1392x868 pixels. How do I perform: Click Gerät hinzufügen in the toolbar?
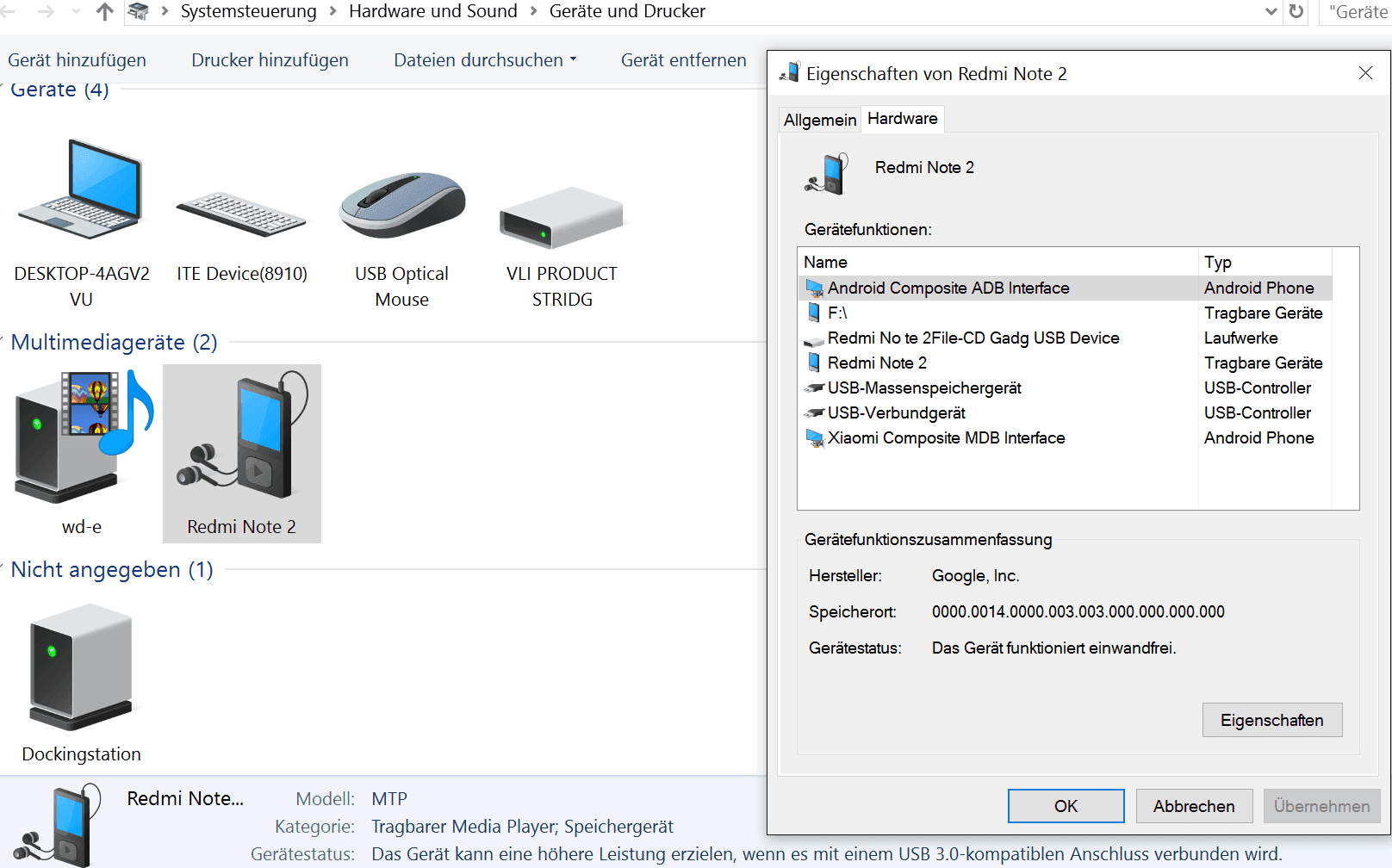(x=77, y=59)
